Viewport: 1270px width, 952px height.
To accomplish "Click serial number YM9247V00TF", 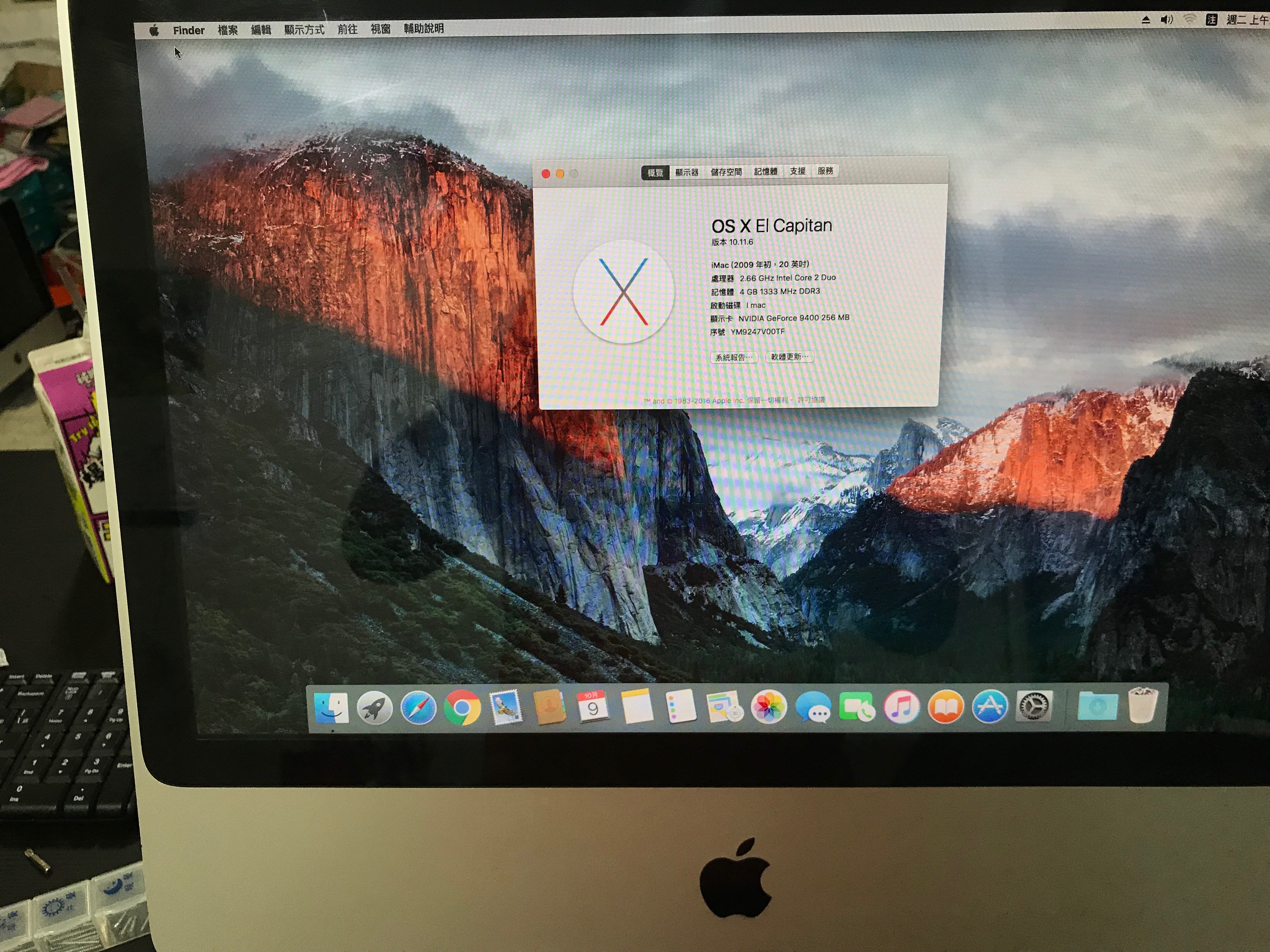I will pyautogui.click(x=757, y=332).
